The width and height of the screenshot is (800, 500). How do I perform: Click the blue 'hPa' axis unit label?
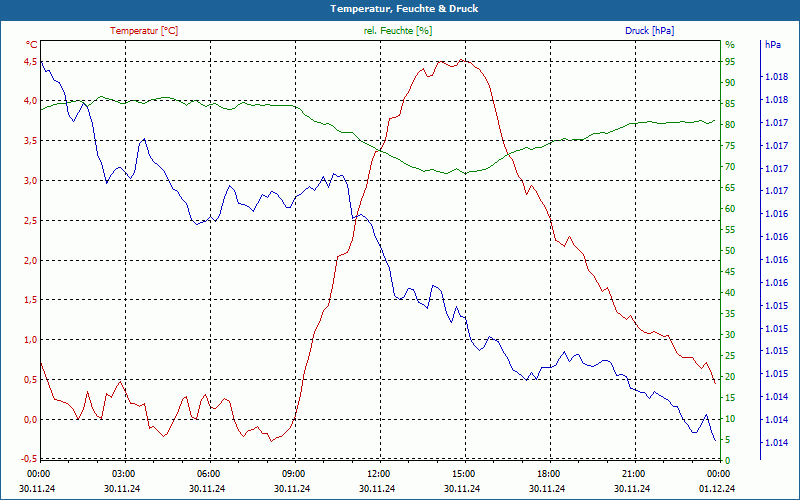click(x=772, y=45)
